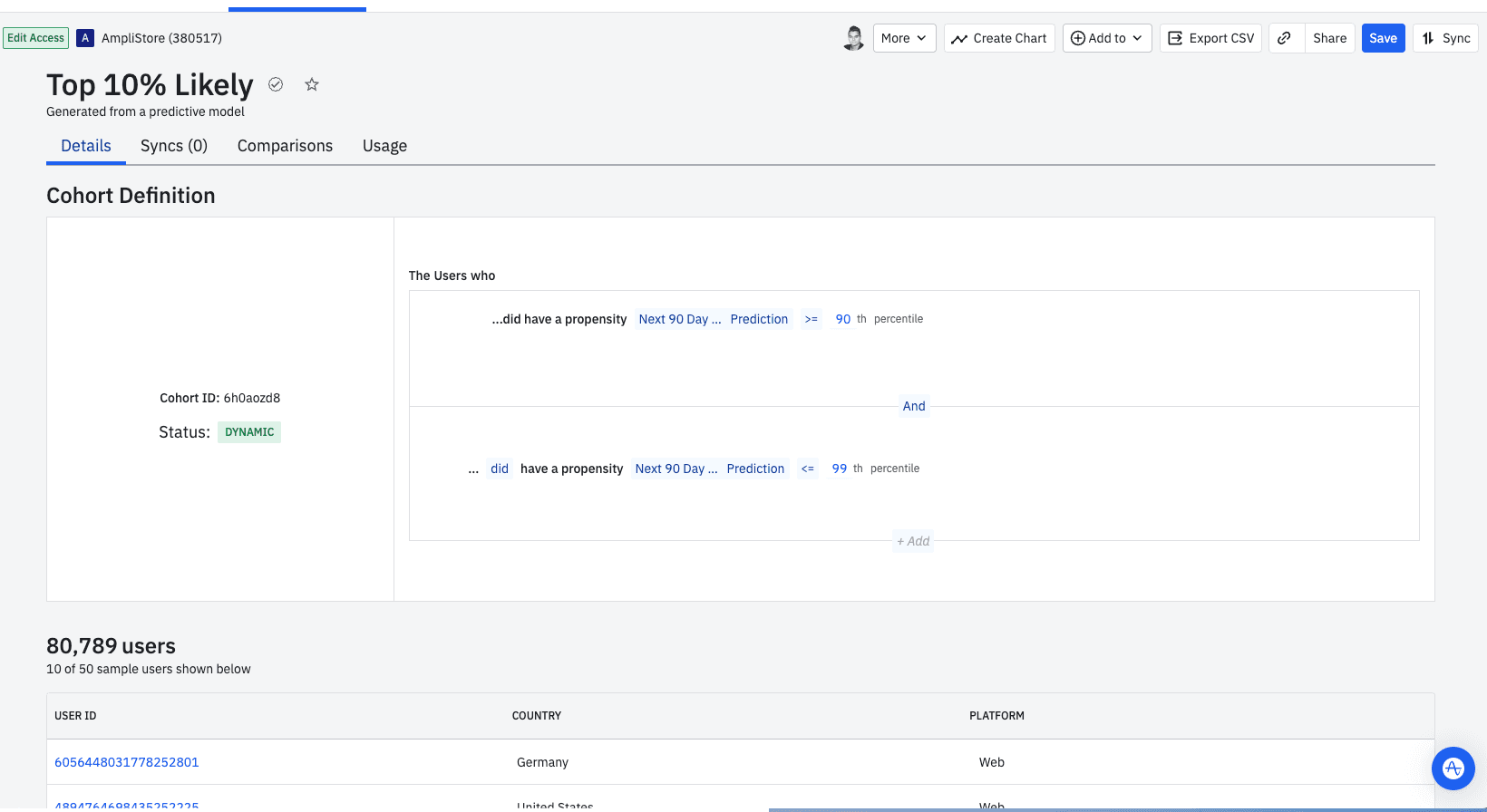This screenshot has height=812, width=1487.
Task: Open user ID 6056448031778252801 link
Action: coord(127,762)
